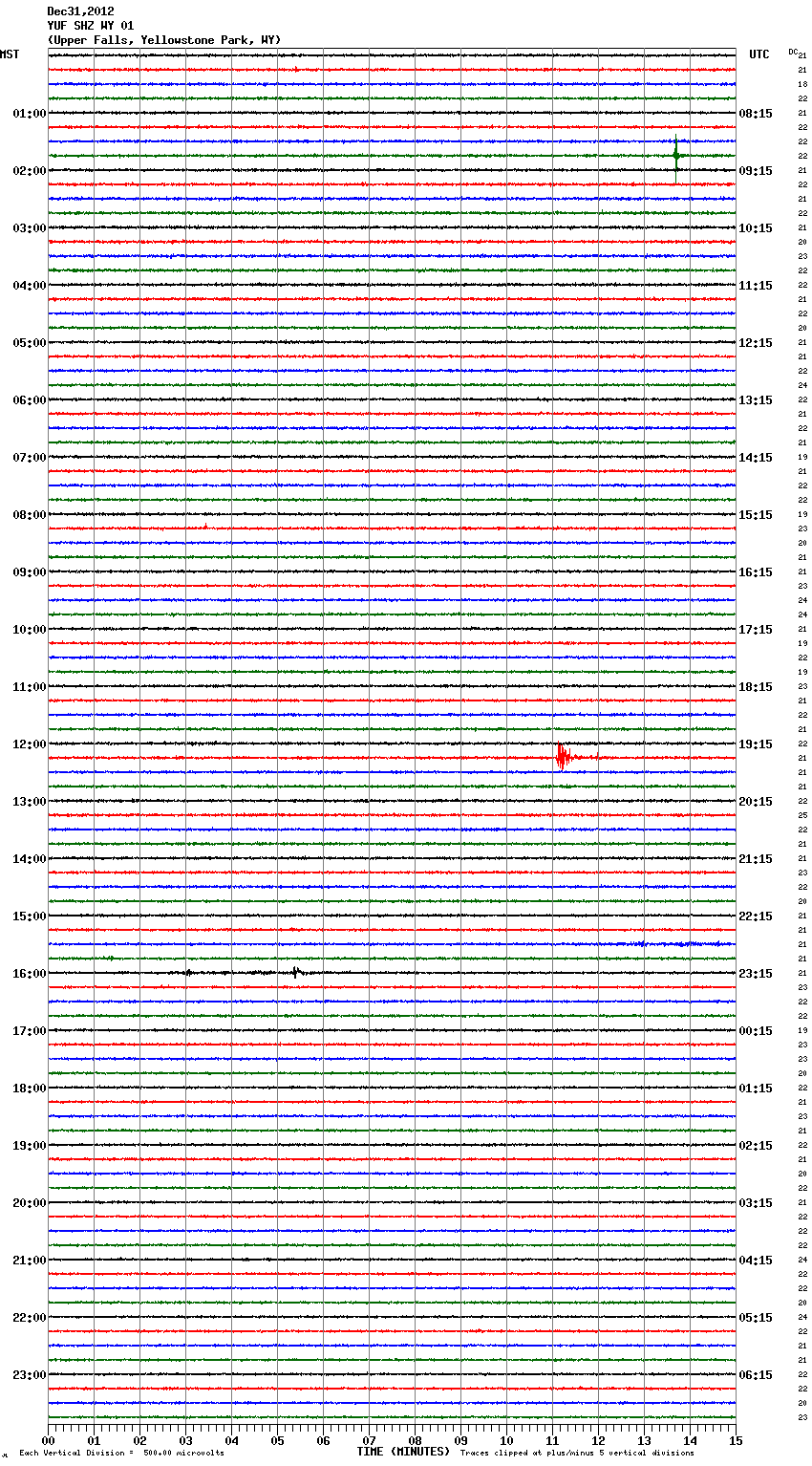Select the 07:00 MST time label
Viewport: 812px width, 1466px height.
pos(30,458)
